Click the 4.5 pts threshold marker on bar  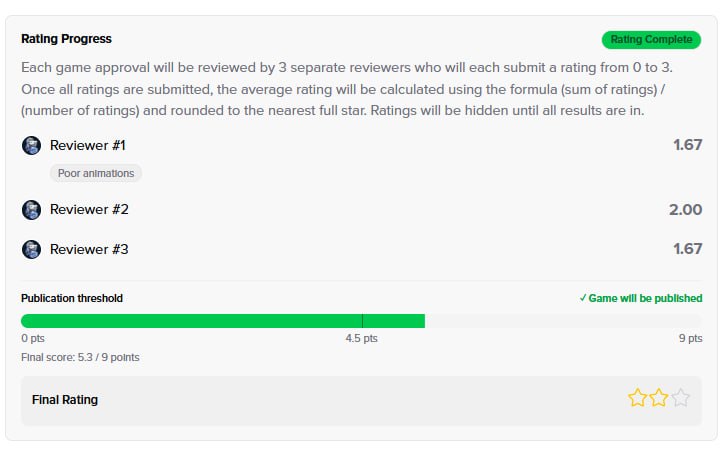[x=362, y=321]
